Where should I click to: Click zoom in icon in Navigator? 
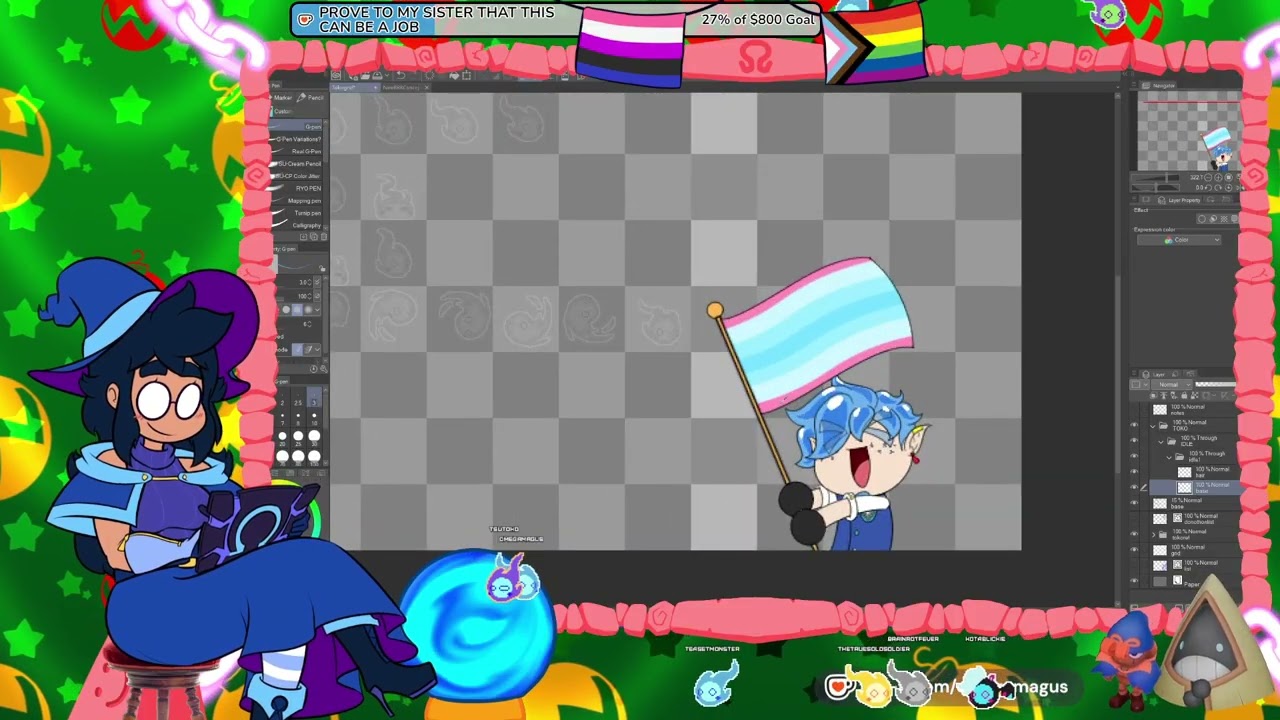point(1218,177)
